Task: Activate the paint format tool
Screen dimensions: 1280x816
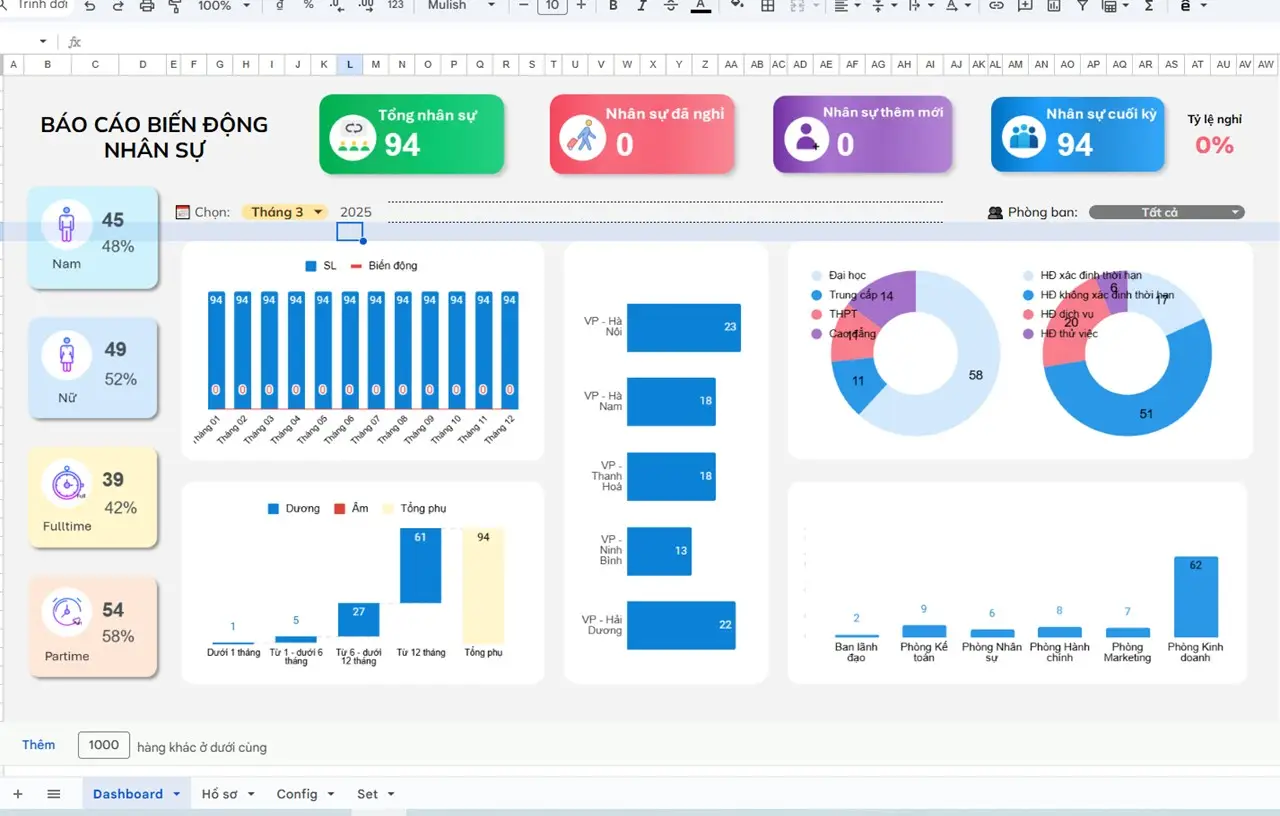Action: point(175,6)
